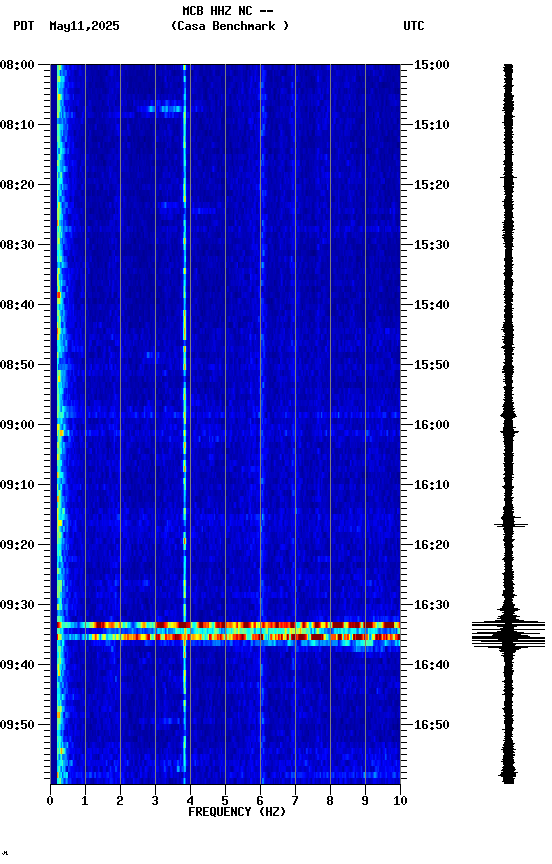Click the 9 Hz axis tick label
The image size is (552, 864).
click(365, 801)
